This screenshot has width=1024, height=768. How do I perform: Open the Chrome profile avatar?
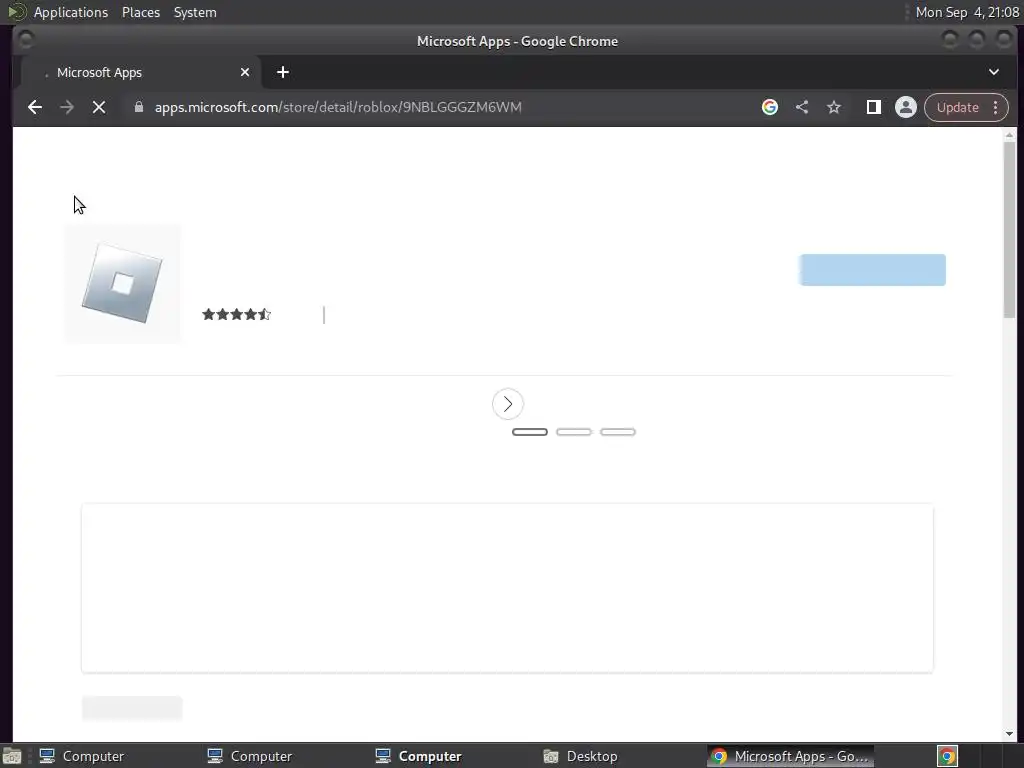pyautogui.click(x=906, y=107)
